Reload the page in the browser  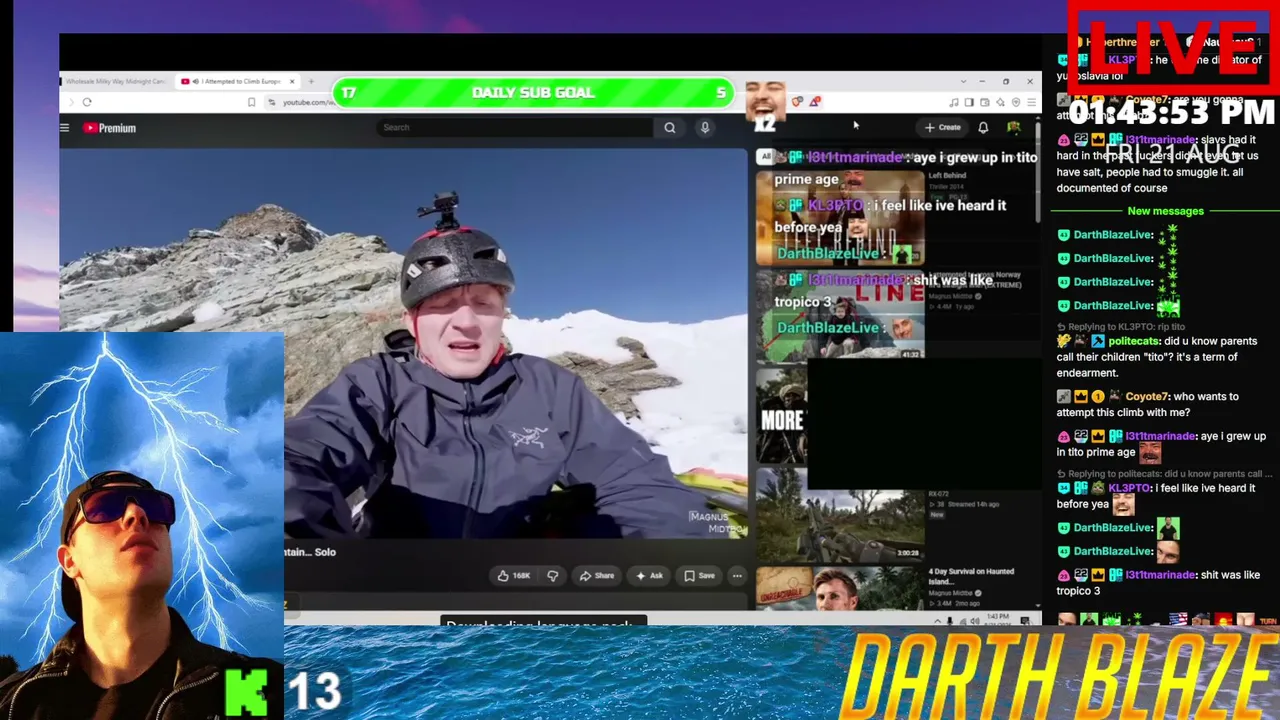(87, 102)
